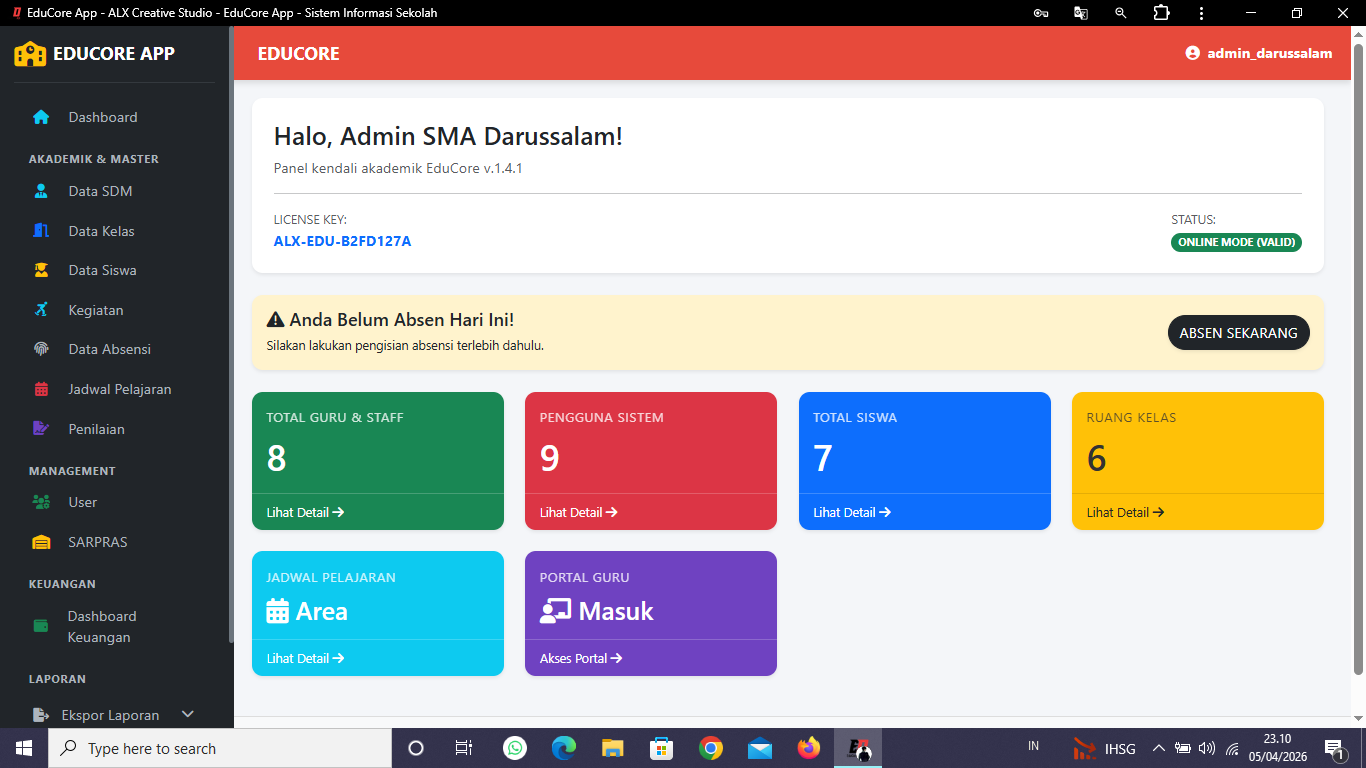
Task: Select the Data SDM sidebar icon
Action: [40, 191]
